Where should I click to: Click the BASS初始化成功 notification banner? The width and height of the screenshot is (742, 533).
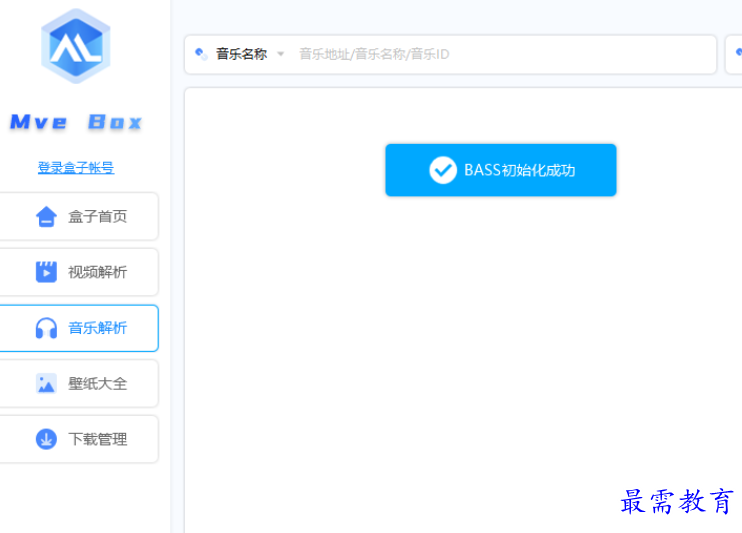[501, 170]
